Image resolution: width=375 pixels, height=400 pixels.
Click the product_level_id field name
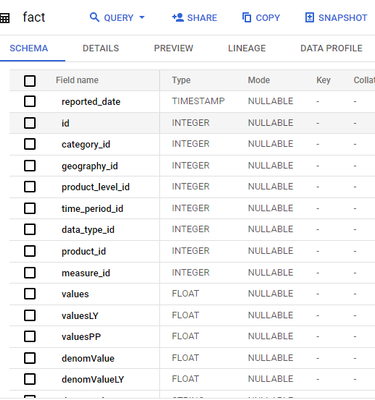coord(95,187)
